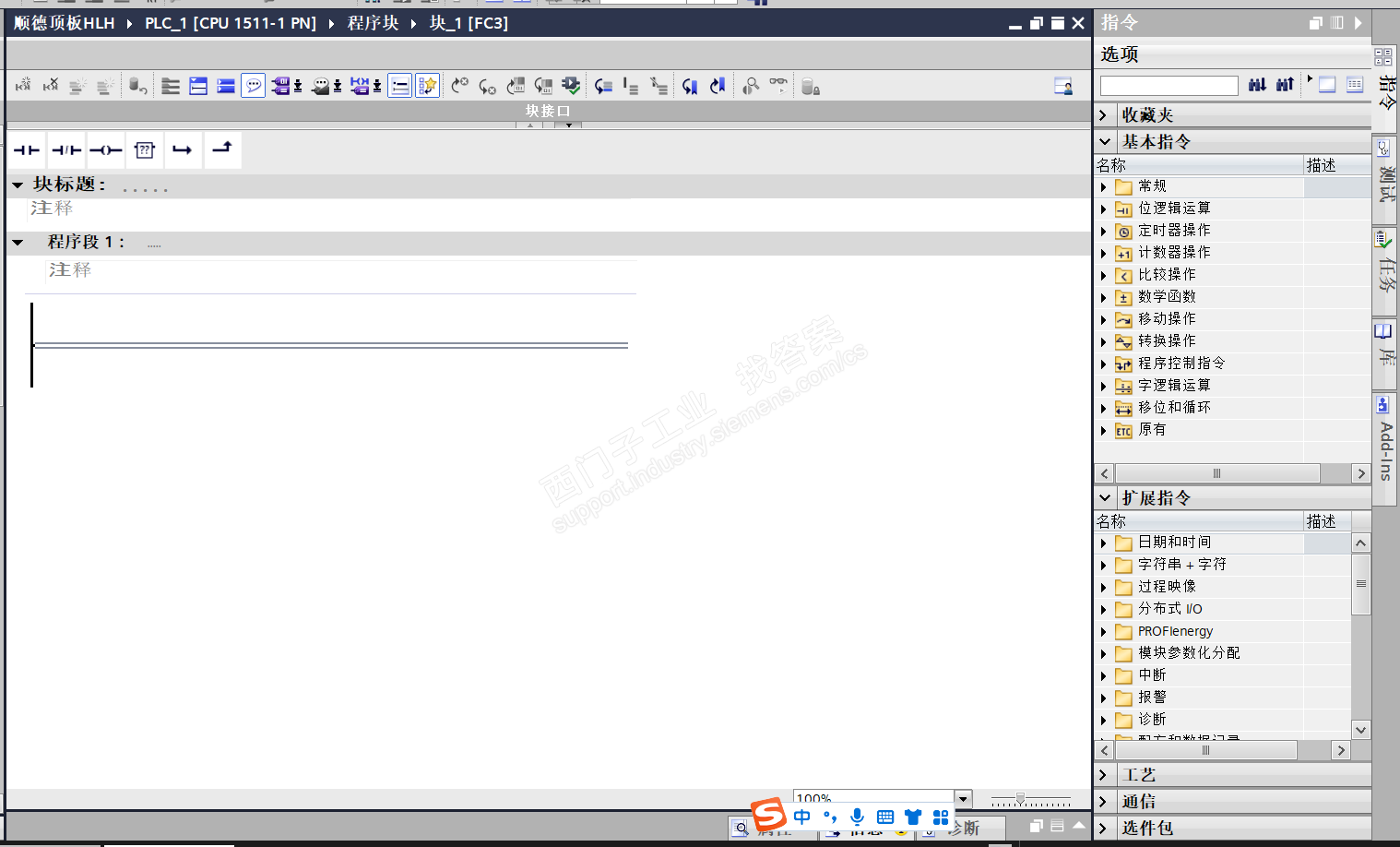The width and height of the screenshot is (1400, 847).
Task: Click the search up binoculars icon
Action: click(1285, 85)
